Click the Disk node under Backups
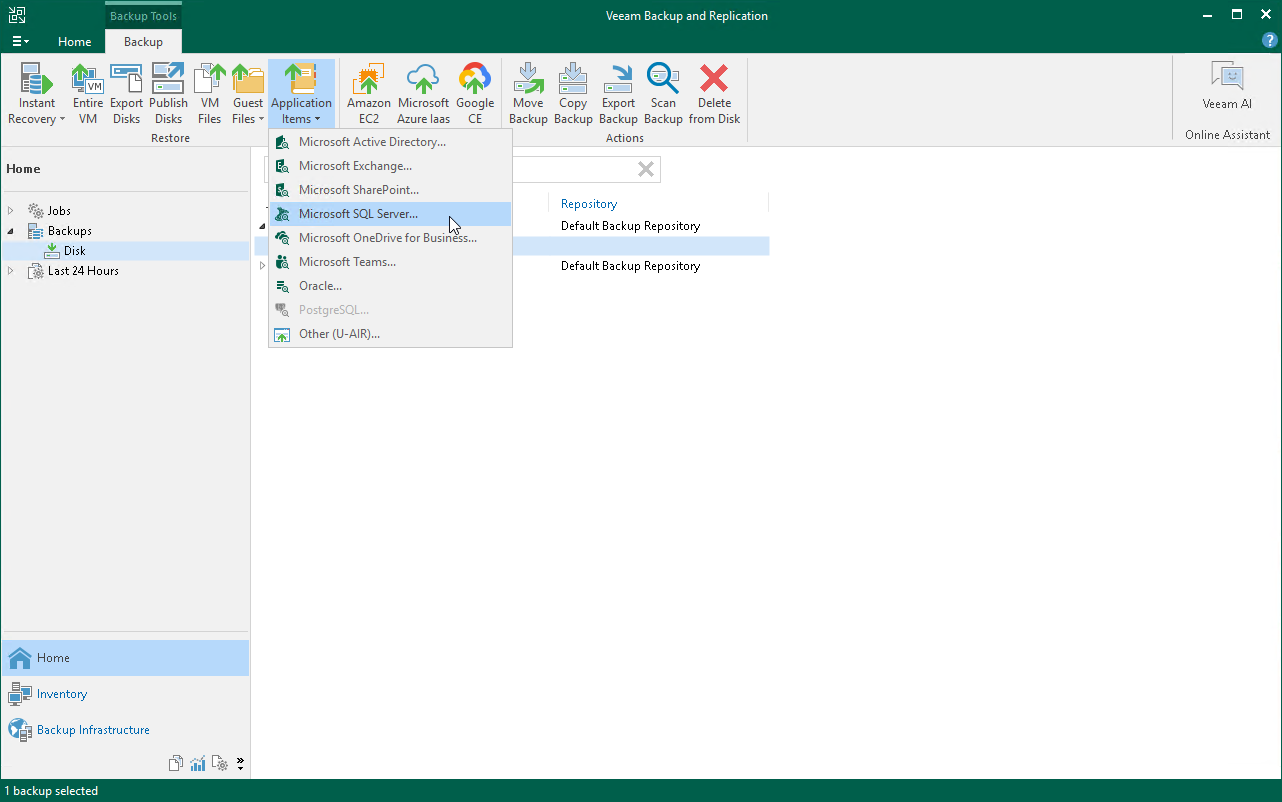1282x802 pixels. tap(75, 251)
